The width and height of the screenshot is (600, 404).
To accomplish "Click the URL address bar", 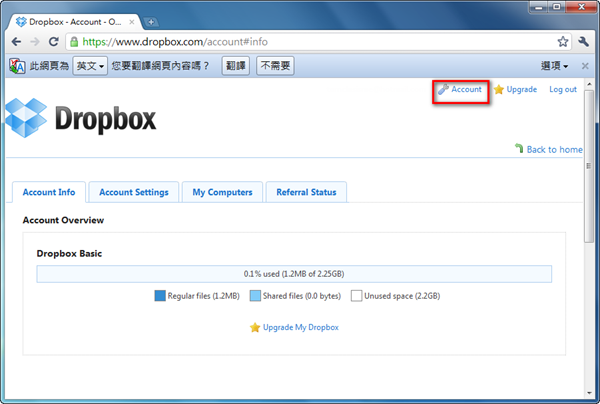I will coord(318,42).
